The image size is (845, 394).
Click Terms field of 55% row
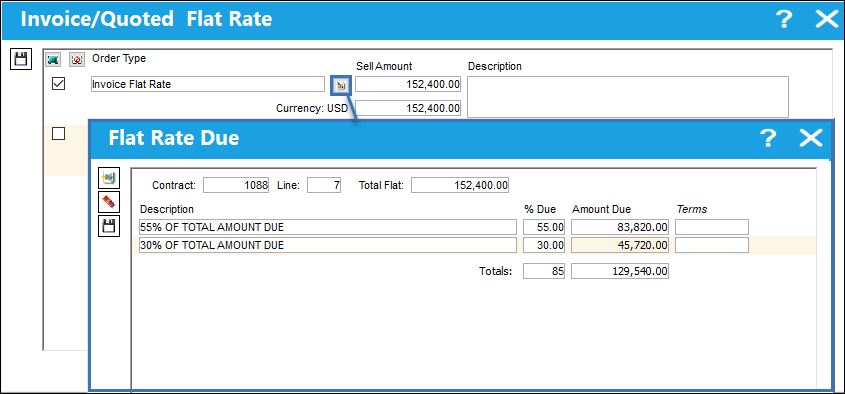tap(712, 227)
